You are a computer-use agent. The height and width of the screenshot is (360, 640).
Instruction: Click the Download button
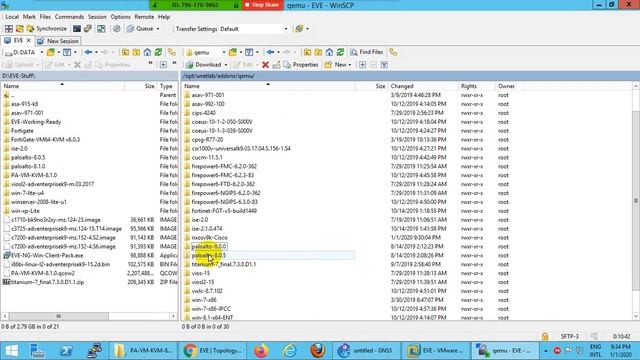pos(203,64)
